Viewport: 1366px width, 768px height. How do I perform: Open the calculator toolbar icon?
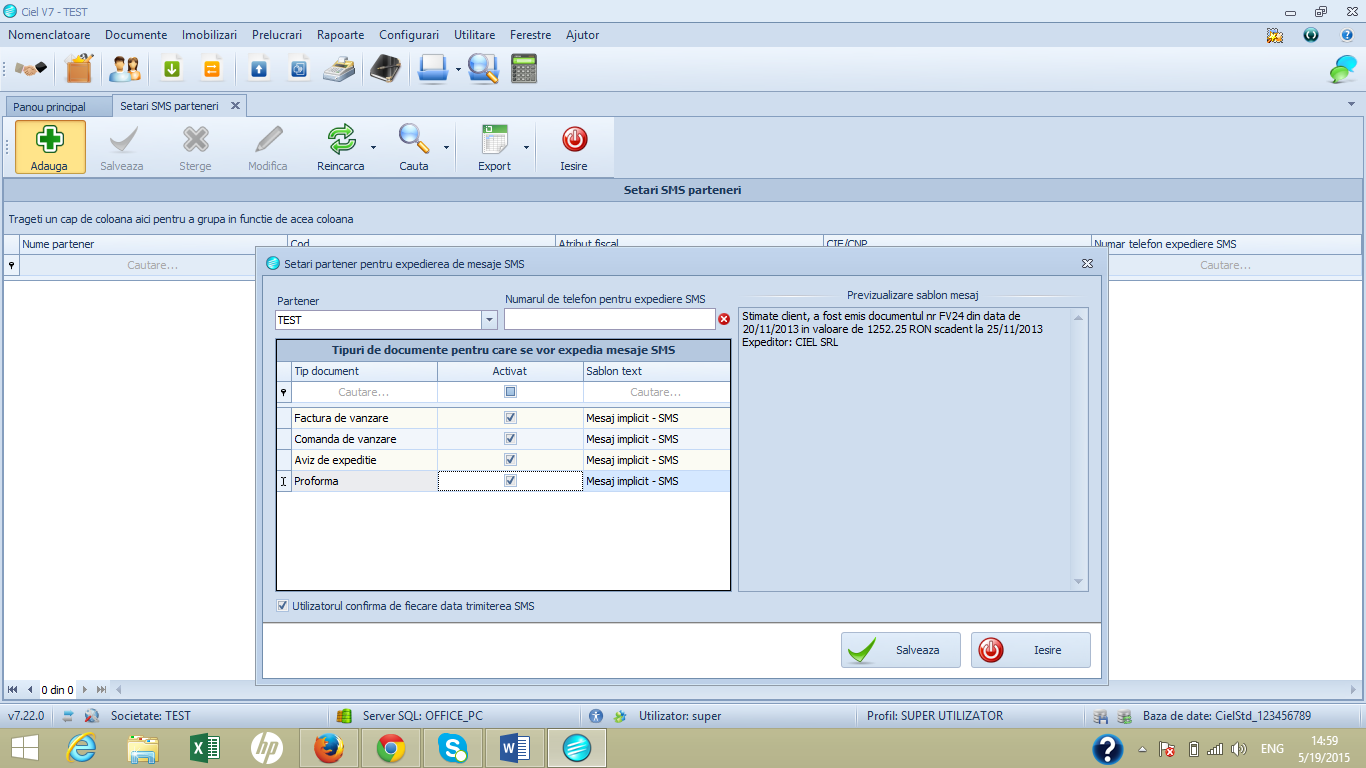point(524,69)
